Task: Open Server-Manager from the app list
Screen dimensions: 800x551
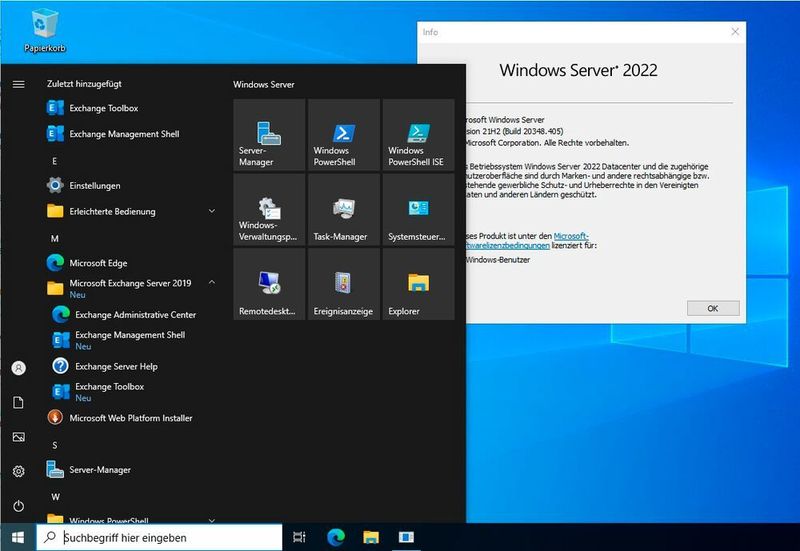Action: (x=132, y=470)
